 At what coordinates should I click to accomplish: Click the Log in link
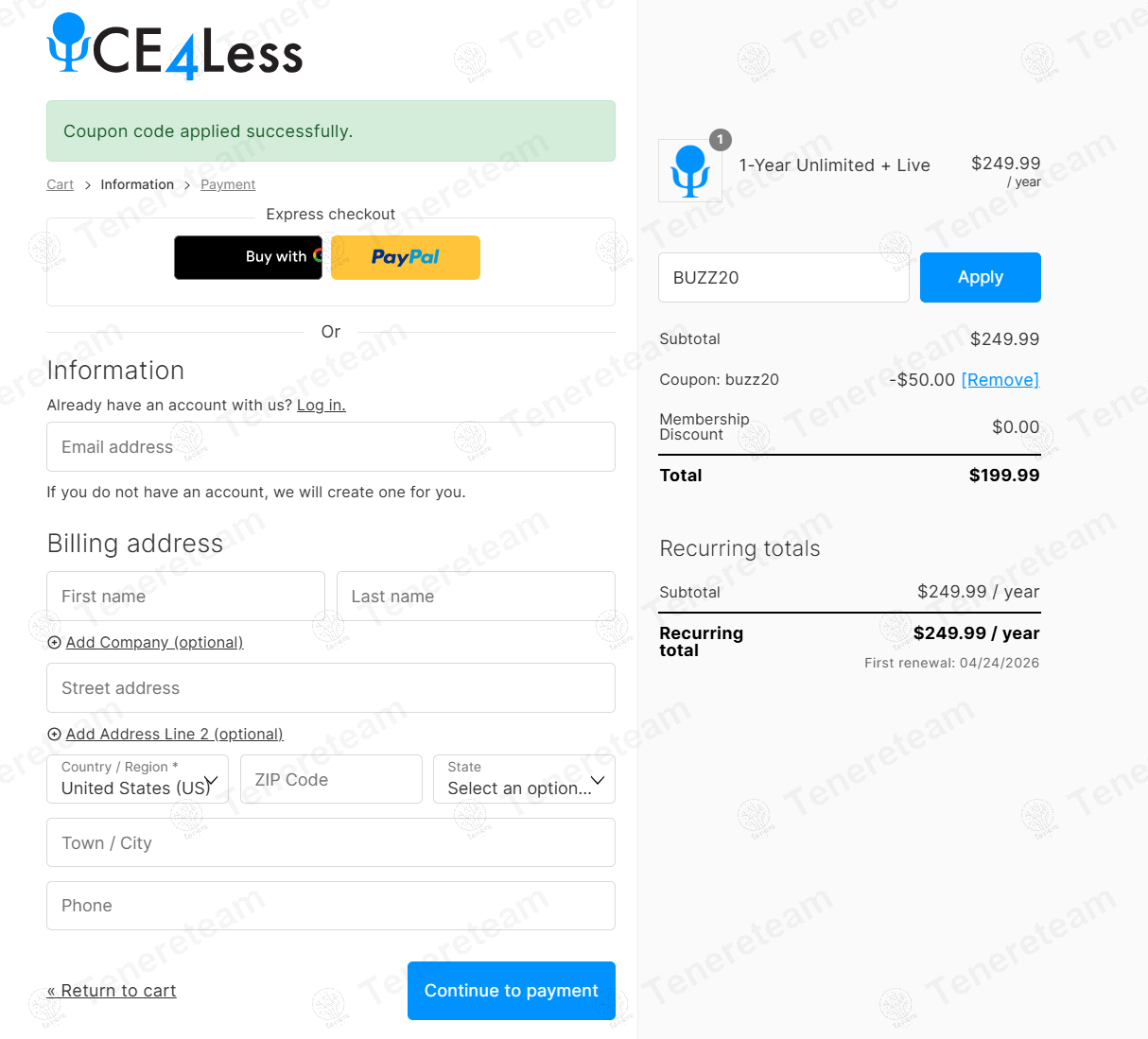pos(322,406)
